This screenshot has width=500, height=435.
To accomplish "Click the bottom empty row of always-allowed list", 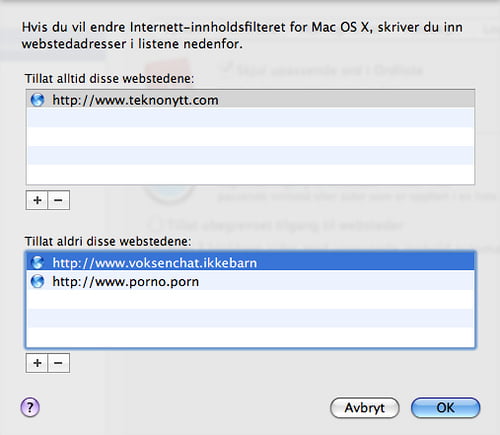I will [x=250, y=174].
